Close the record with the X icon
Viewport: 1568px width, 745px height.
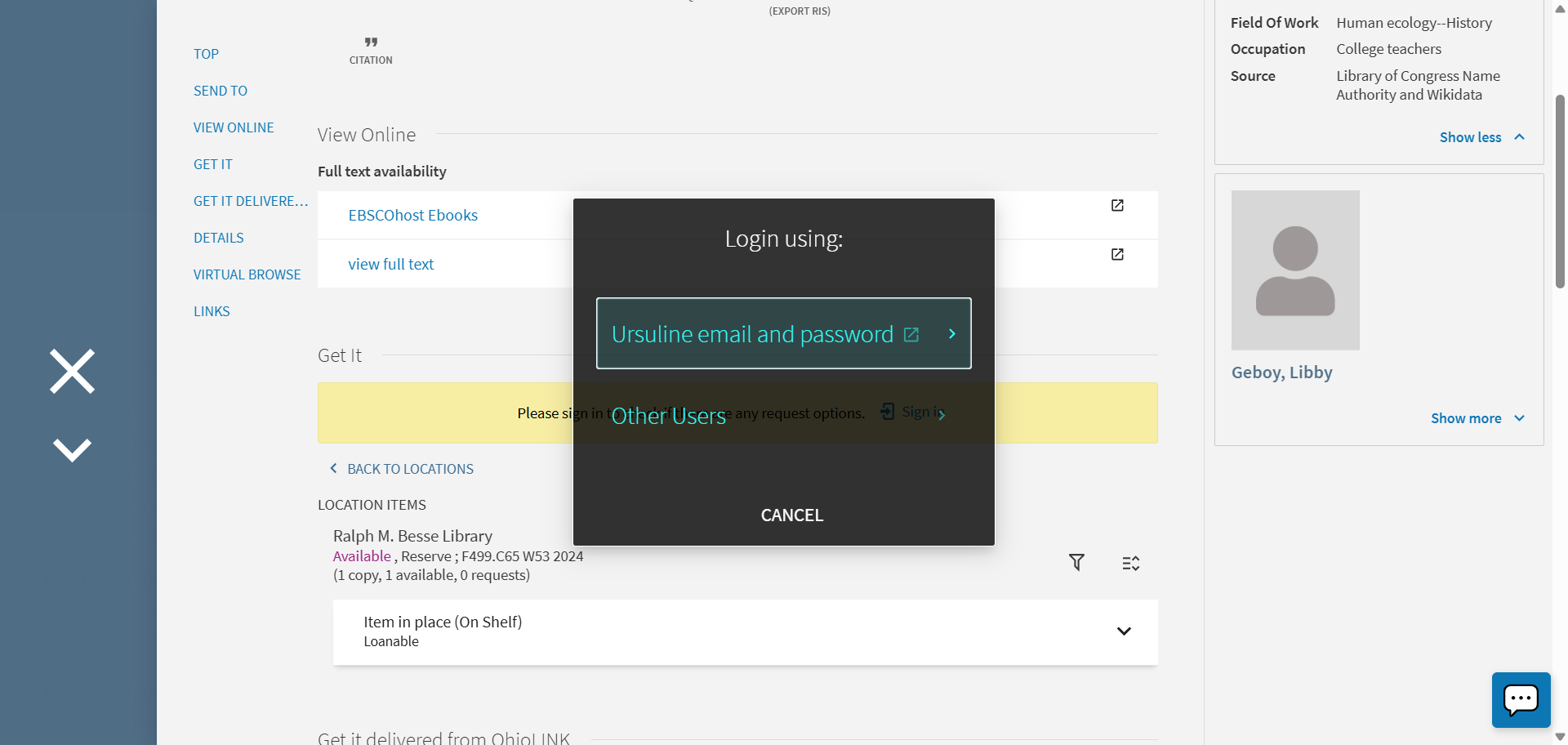72,372
